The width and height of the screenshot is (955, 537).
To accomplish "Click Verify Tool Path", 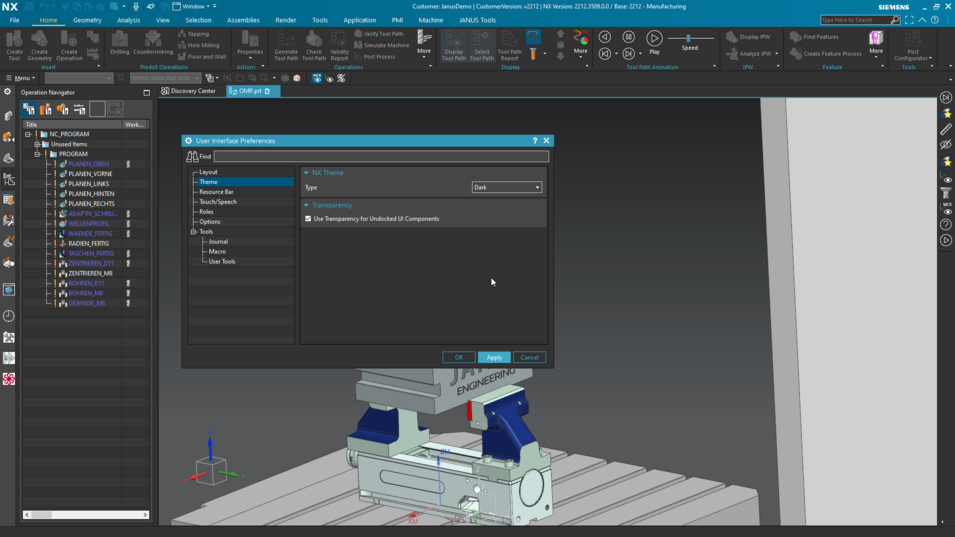I will [x=378, y=34].
